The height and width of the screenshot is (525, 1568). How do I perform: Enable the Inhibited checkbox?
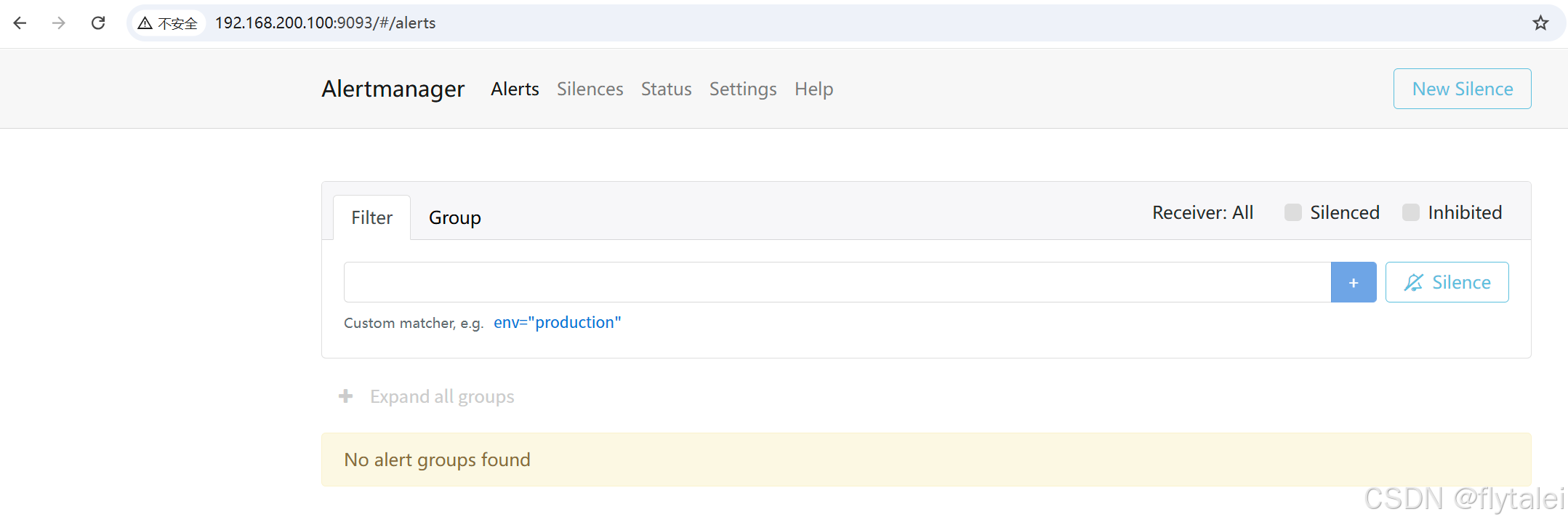point(1410,212)
